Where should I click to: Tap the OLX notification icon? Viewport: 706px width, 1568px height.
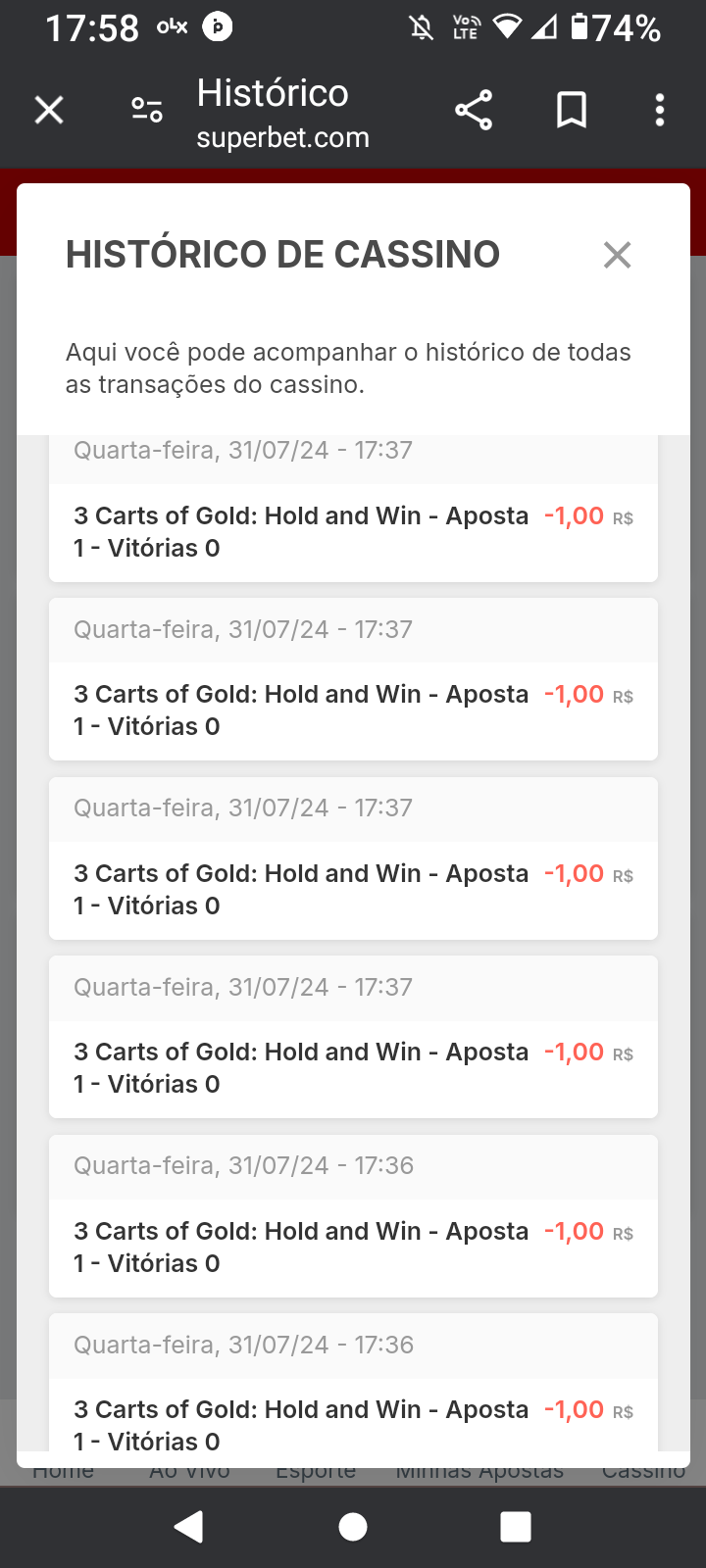(172, 27)
